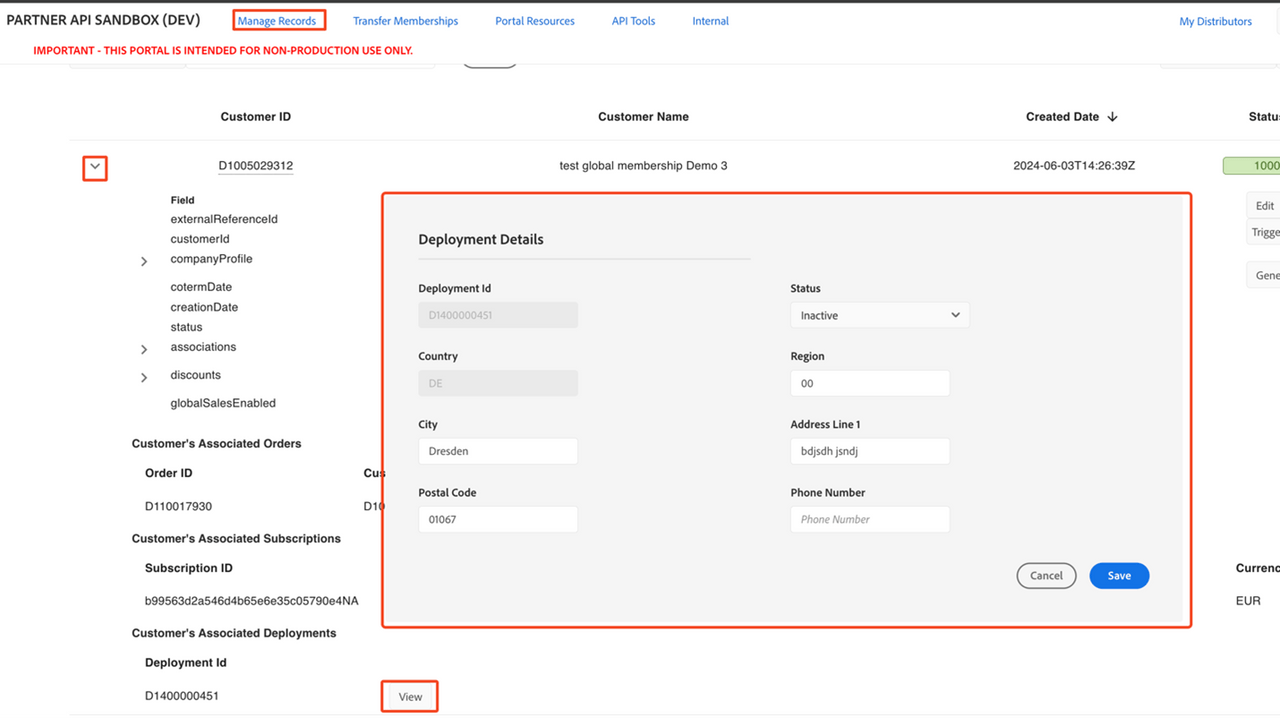
Task: View deployment D1400000451
Action: [410, 697]
